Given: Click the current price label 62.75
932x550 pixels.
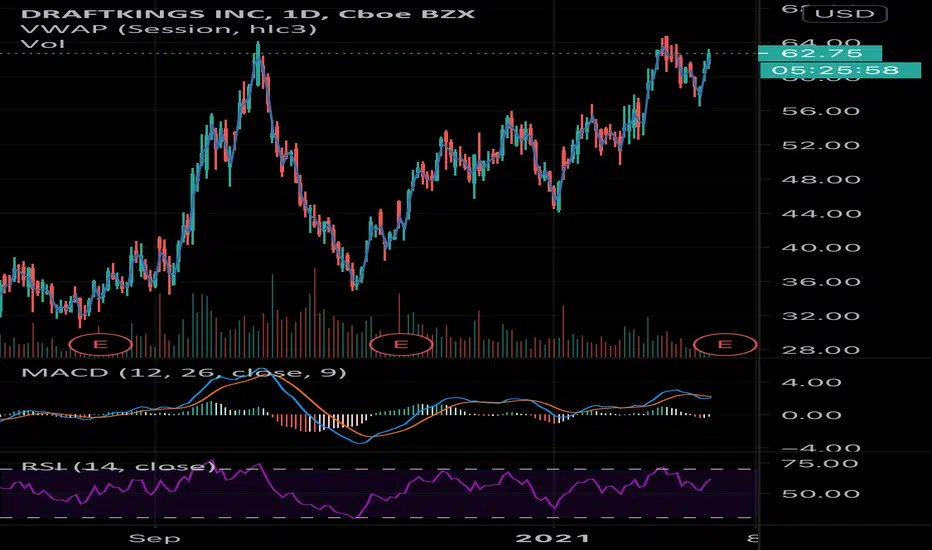Looking at the screenshot, I should tap(820, 54).
